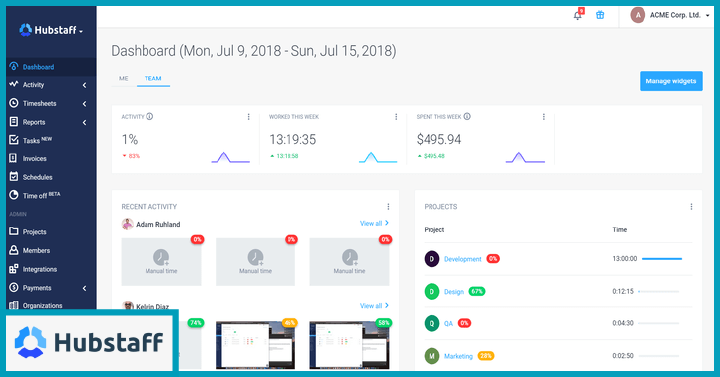The width and height of the screenshot is (720, 377).
Task: Open Adam Ruhland's third Manual time card
Action: [x=349, y=262]
